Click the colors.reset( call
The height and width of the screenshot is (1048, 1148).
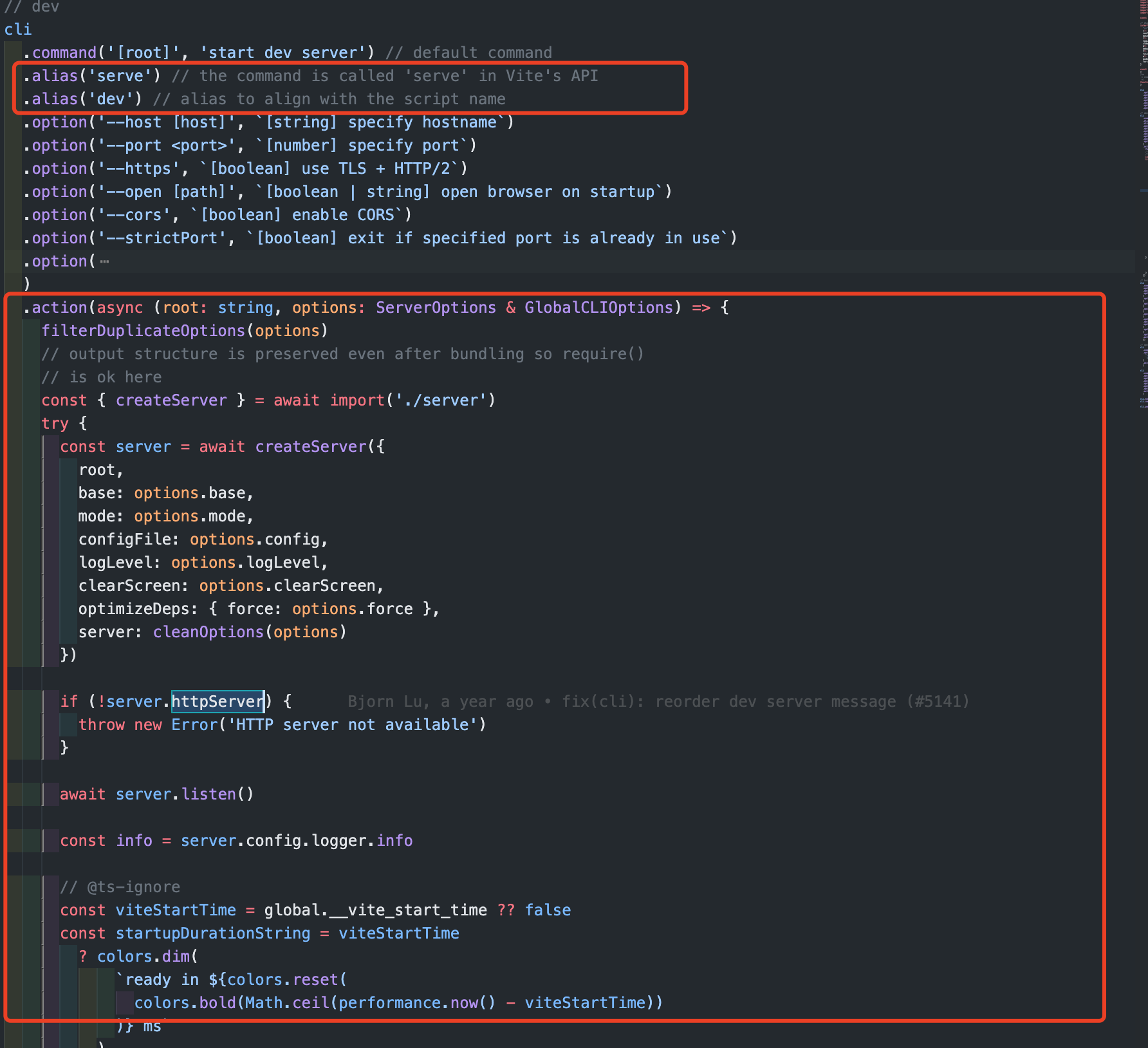click(x=288, y=980)
